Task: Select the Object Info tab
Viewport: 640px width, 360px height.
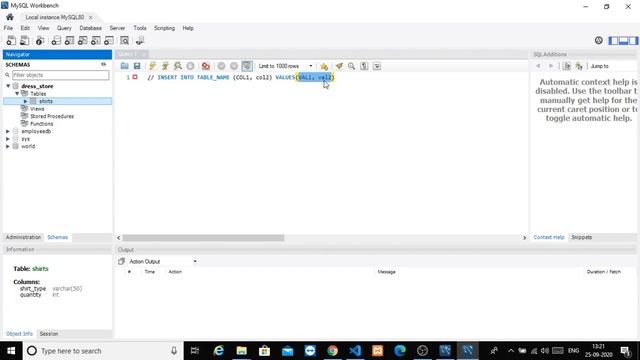Action: pos(19,334)
